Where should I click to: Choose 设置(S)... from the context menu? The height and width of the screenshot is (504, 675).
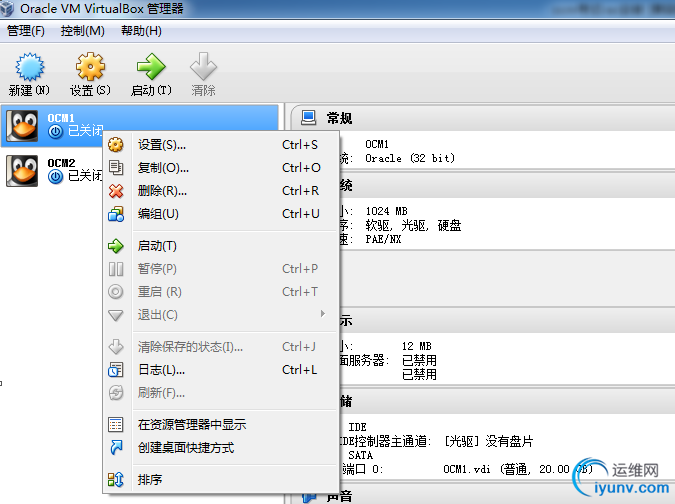[x=221, y=145]
